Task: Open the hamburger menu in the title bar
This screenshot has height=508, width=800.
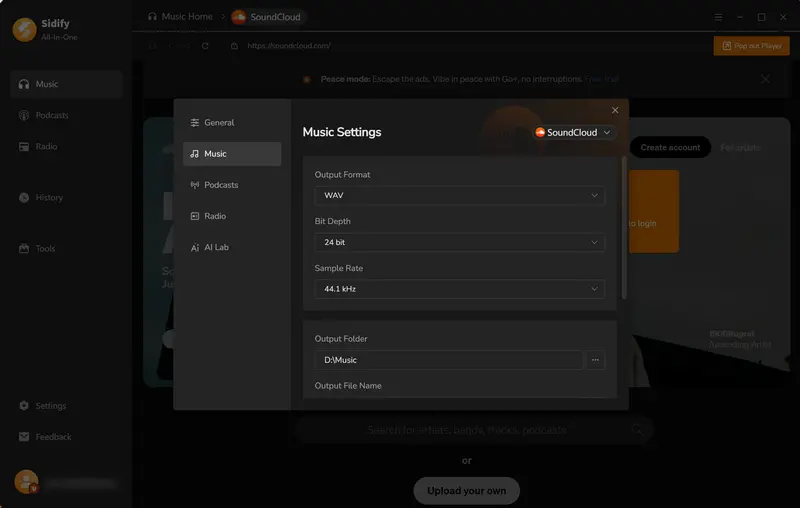Action: (x=718, y=17)
